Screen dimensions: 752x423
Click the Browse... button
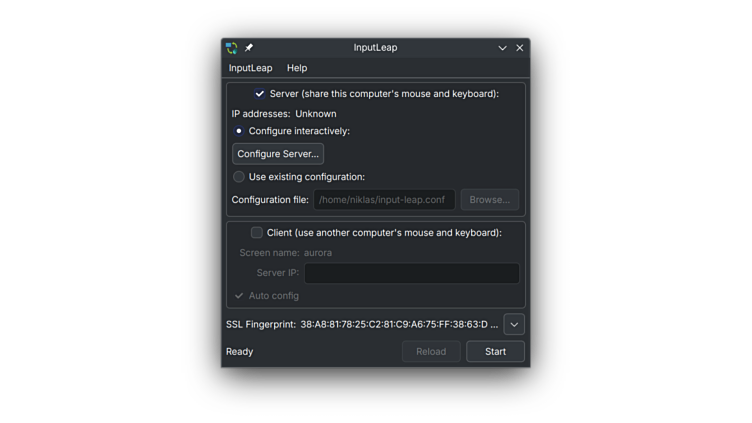(x=489, y=200)
